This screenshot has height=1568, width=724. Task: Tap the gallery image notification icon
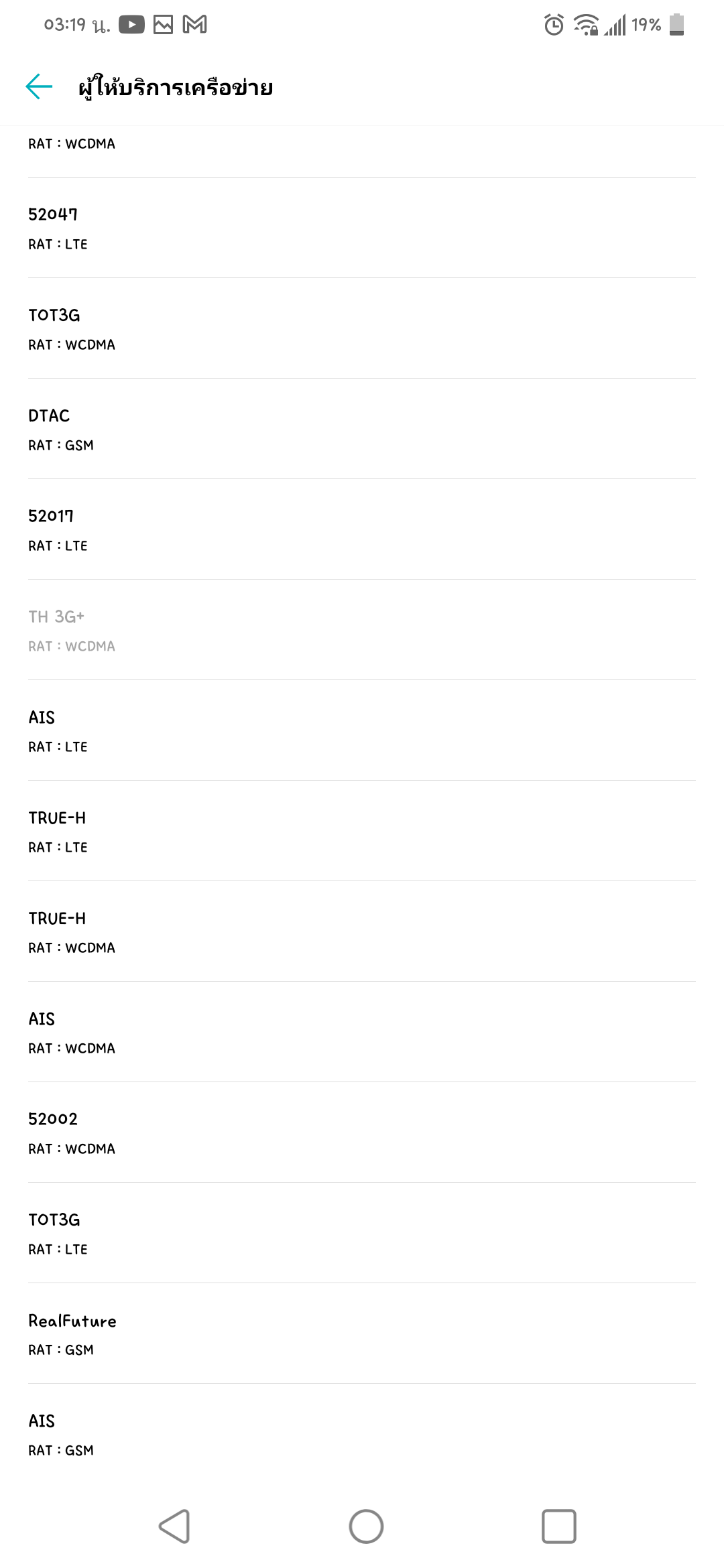(163, 25)
